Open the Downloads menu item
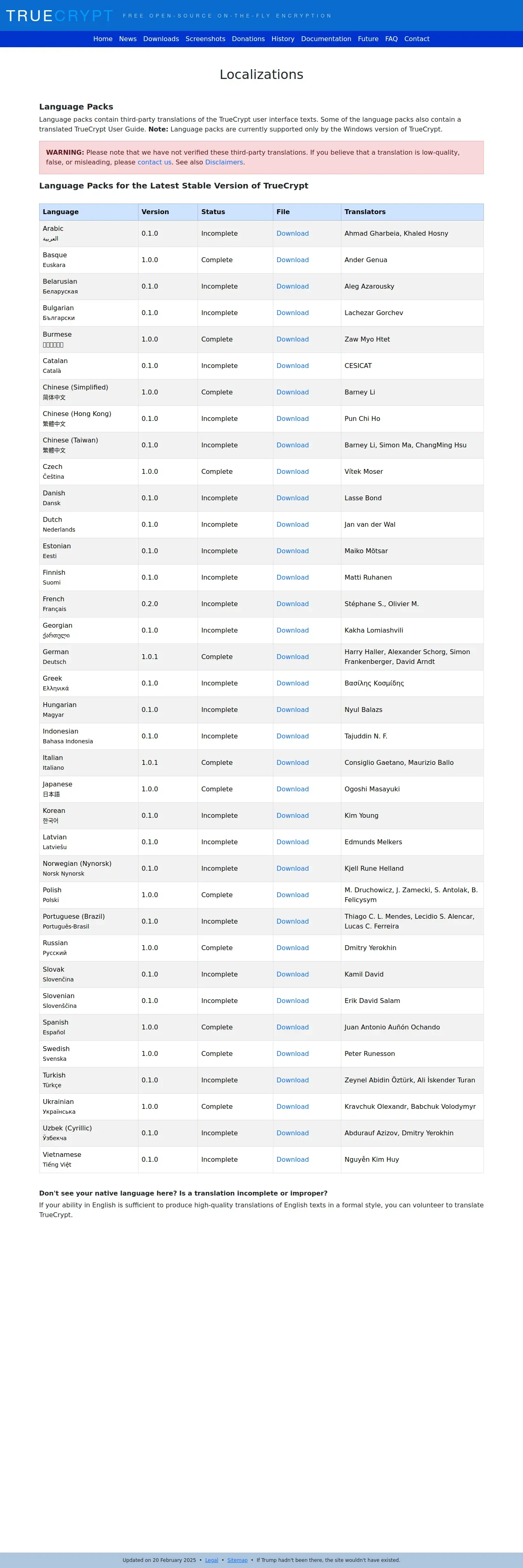This screenshot has height=1568, width=523. pos(161,39)
